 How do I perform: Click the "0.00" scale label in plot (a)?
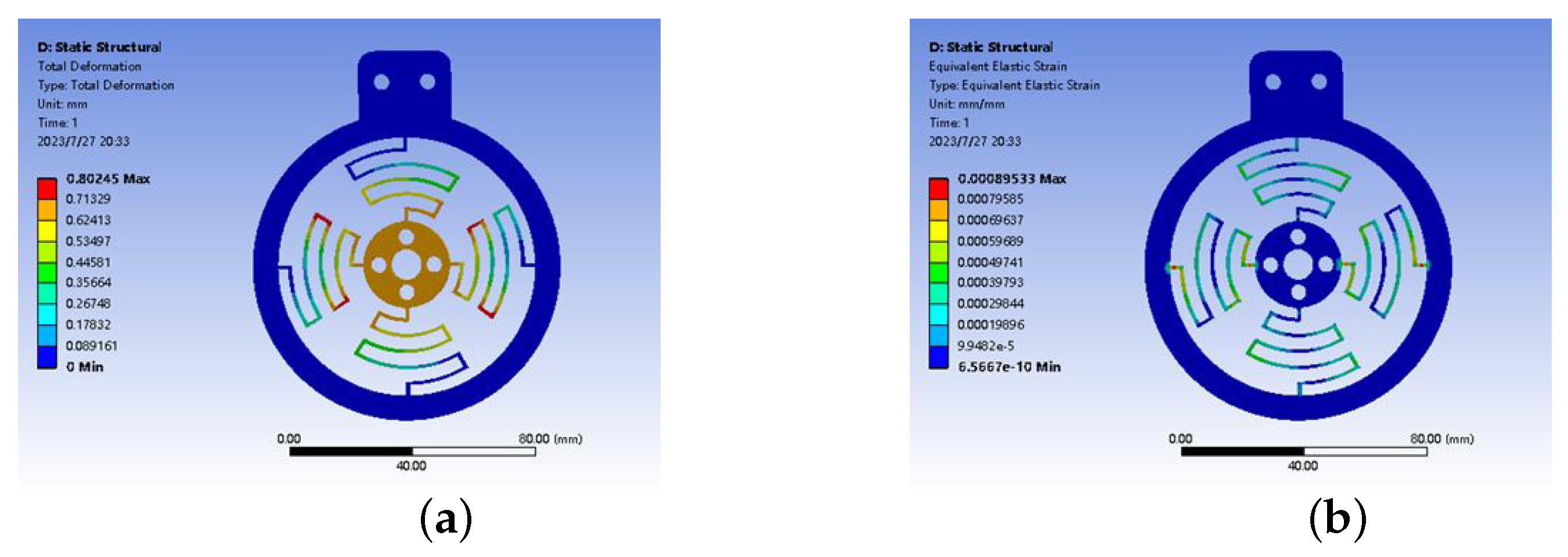pyautogui.click(x=289, y=439)
